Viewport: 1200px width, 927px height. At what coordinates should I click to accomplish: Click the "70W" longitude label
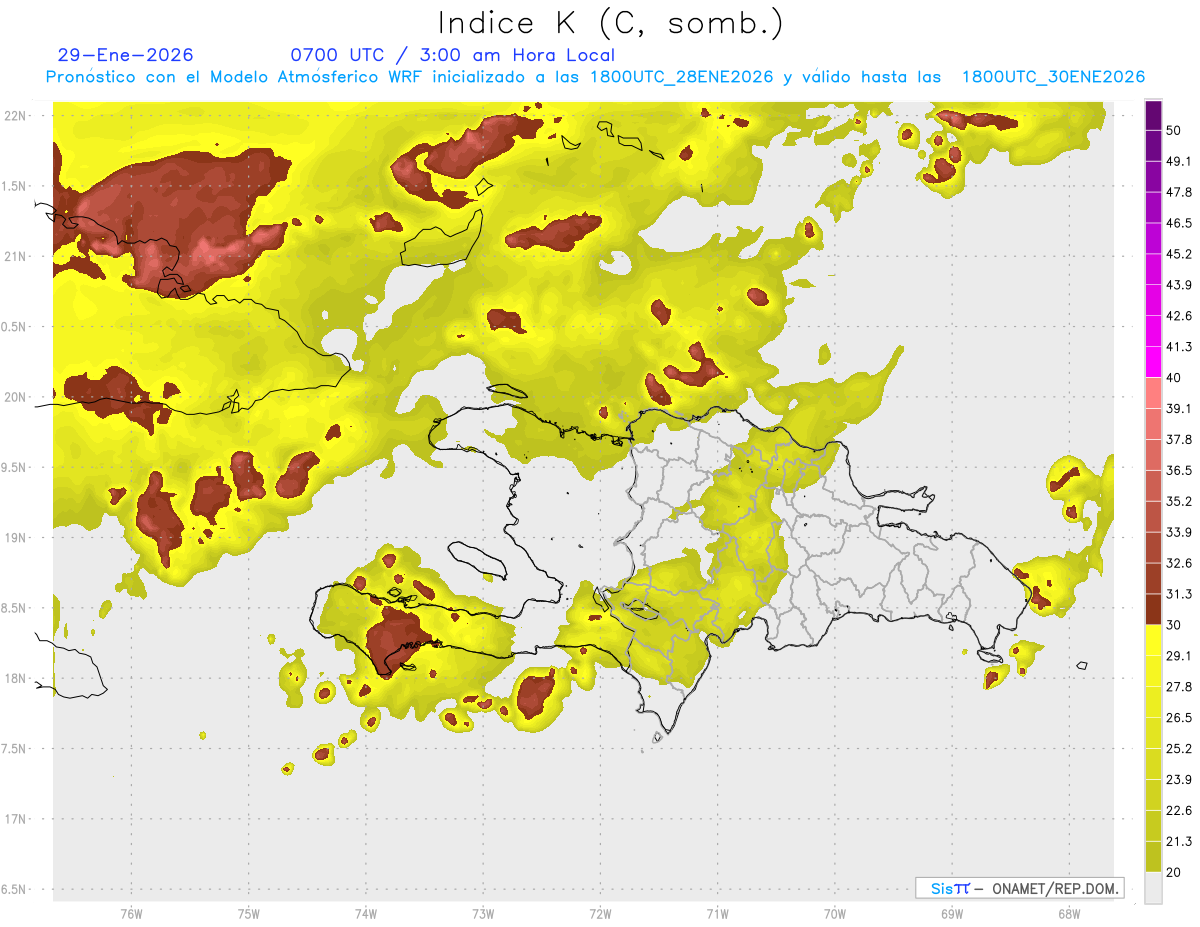click(x=834, y=914)
